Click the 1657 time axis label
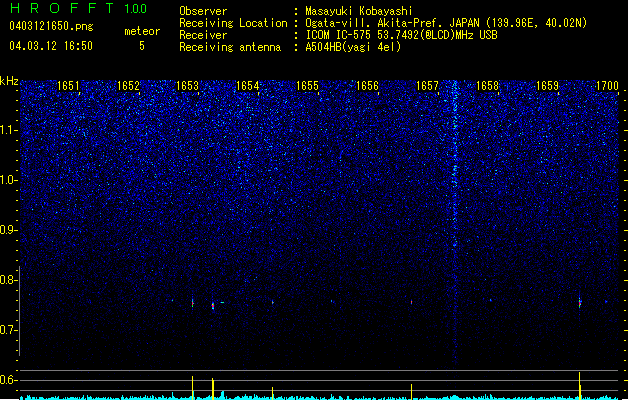The height and width of the screenshot is (400, 629). pos(427,86)
